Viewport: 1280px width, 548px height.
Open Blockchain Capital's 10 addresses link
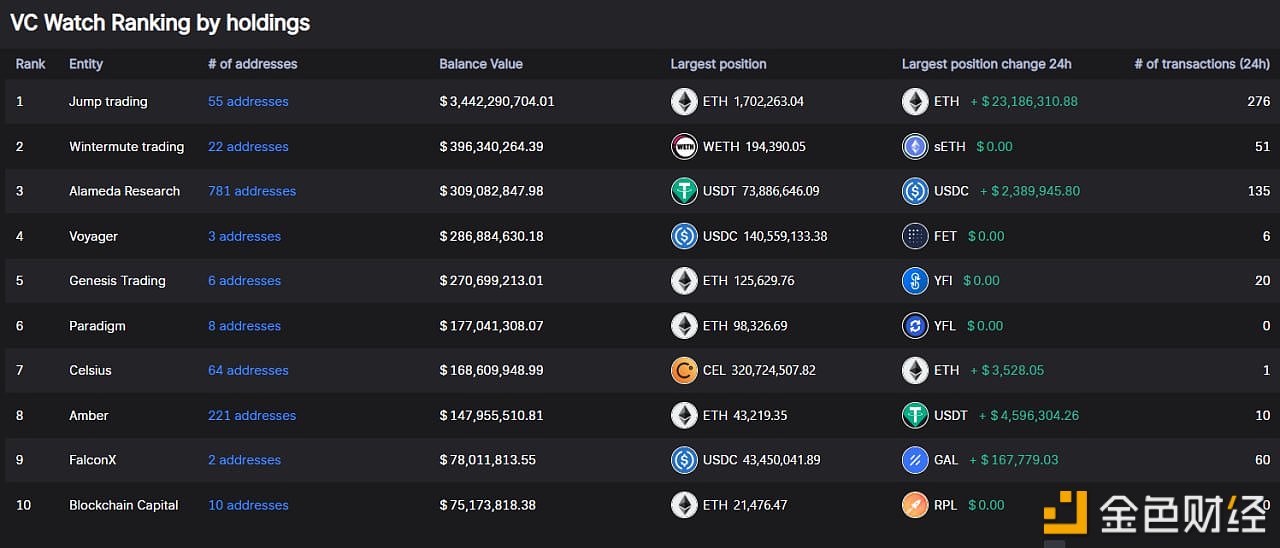(x=248, y=505)
